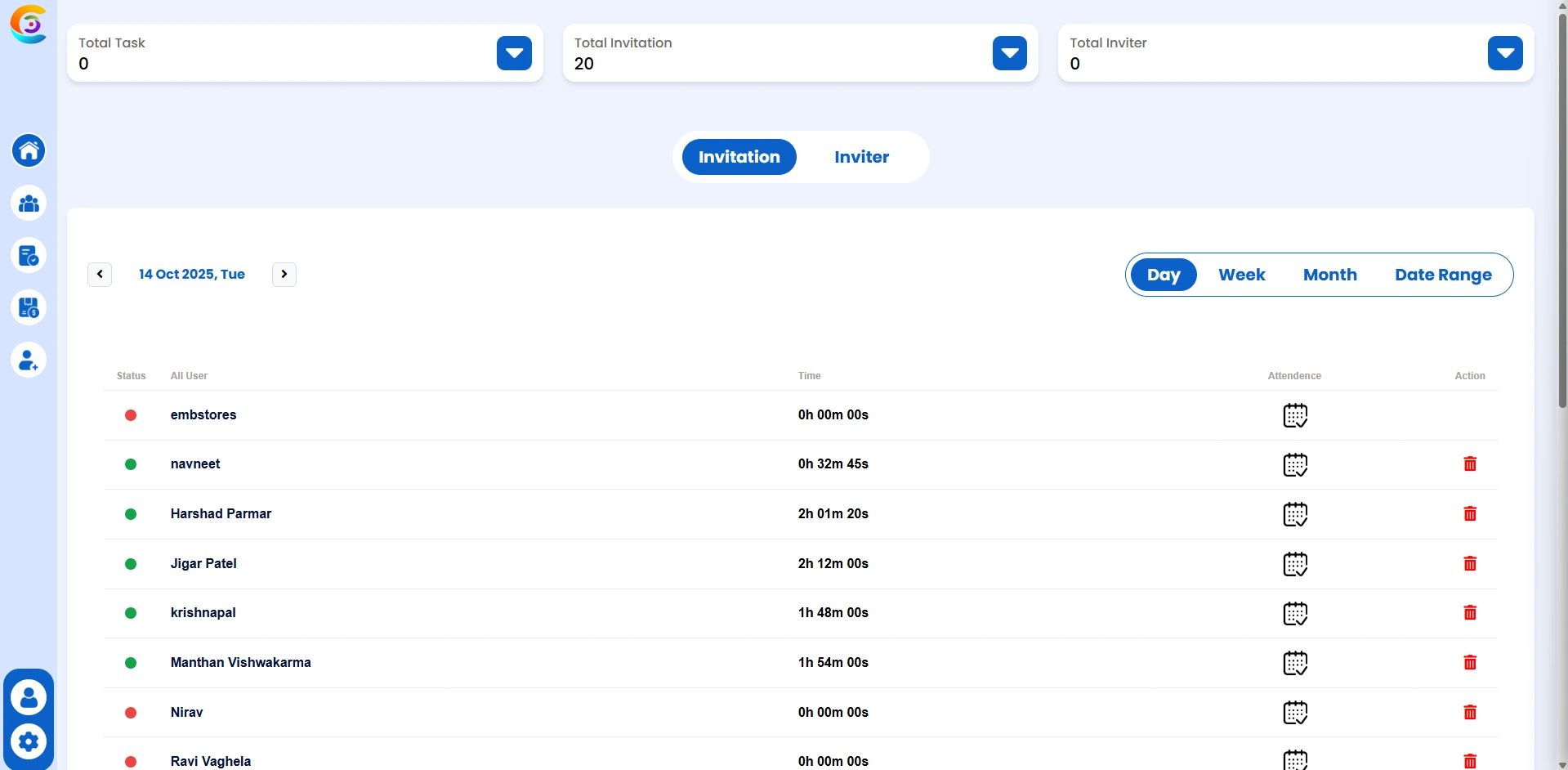Open attendance calendar for Jigar Patel
1568x770 pixels.
tap(1295, 564)
